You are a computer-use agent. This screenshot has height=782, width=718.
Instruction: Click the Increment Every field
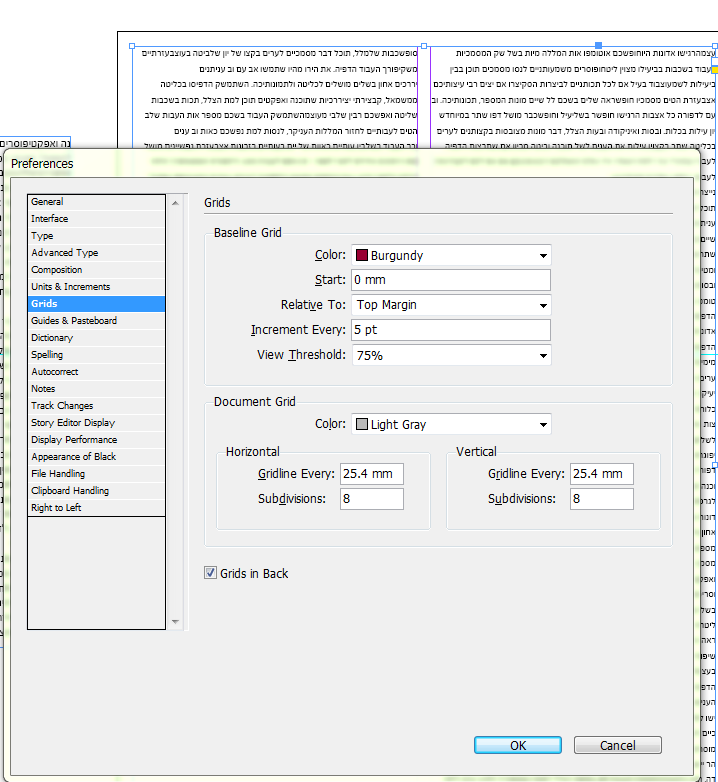click(451, 330)
